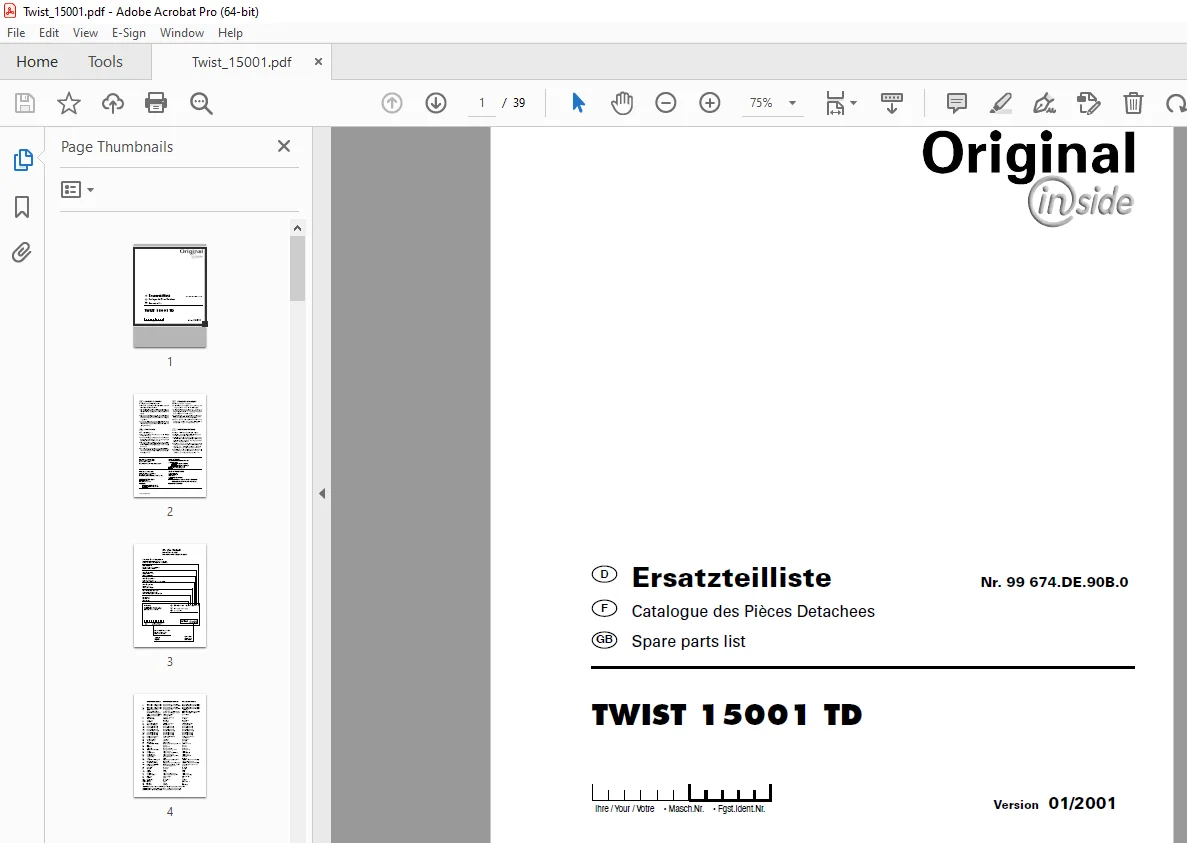Go to next page arrow

pyautogui.click(x=436, y=103)
